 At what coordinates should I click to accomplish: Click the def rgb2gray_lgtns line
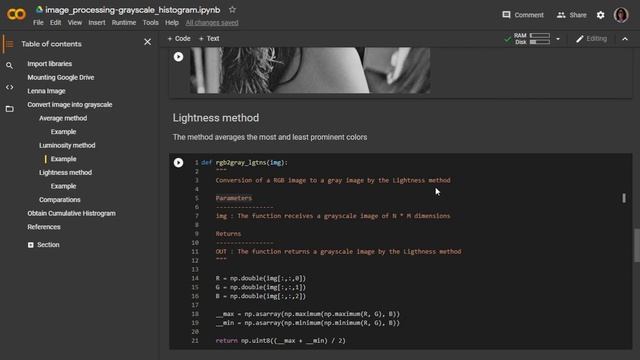click(x=244, y=162)
